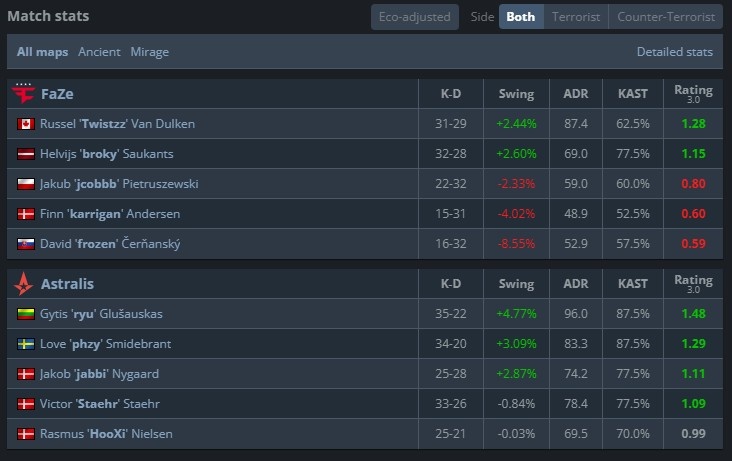Click the Astralis table Swing column header

[517, 284]
